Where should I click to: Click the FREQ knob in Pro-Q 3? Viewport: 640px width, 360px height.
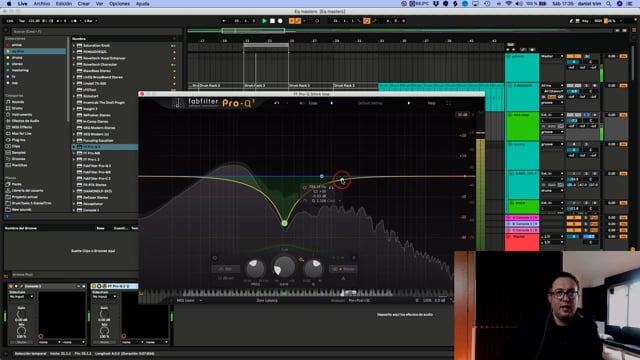255,268
